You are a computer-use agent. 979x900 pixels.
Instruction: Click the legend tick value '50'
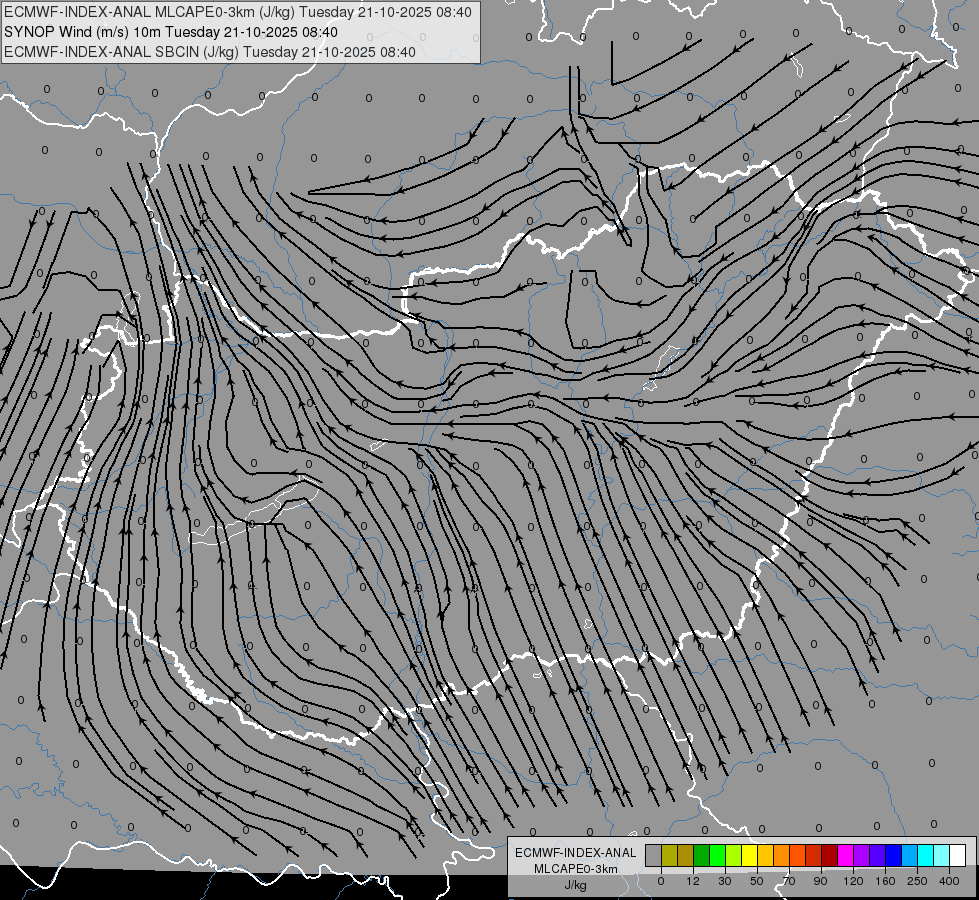click(x=757, y=881)
